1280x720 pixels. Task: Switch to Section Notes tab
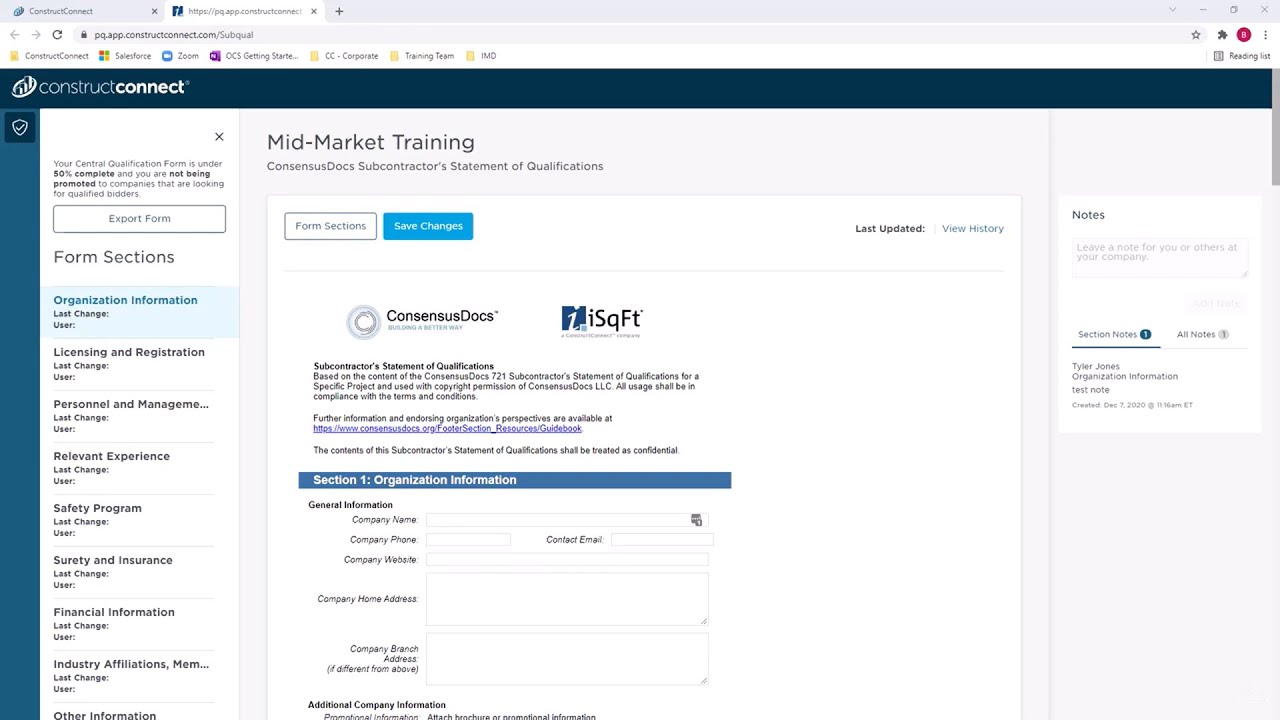point(1115,334)
